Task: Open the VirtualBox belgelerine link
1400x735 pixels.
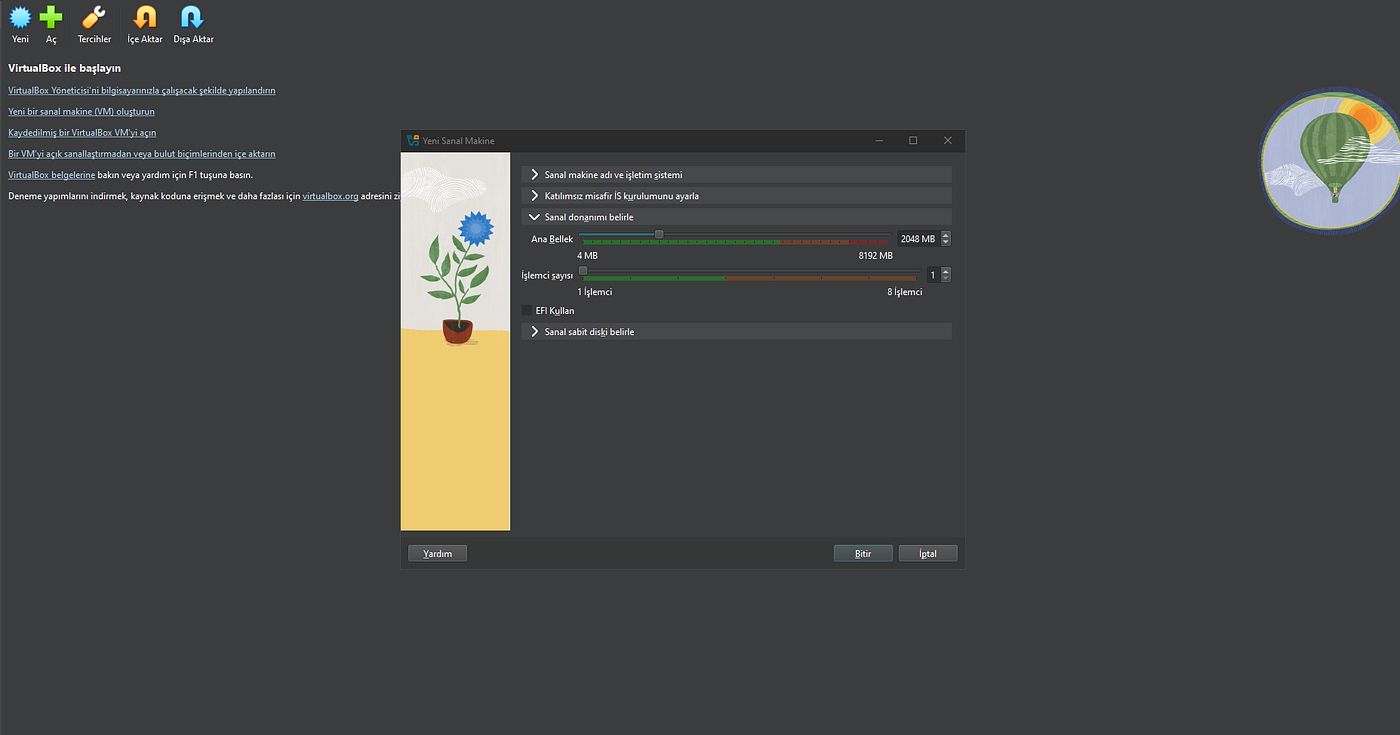Action: (51, 175)
